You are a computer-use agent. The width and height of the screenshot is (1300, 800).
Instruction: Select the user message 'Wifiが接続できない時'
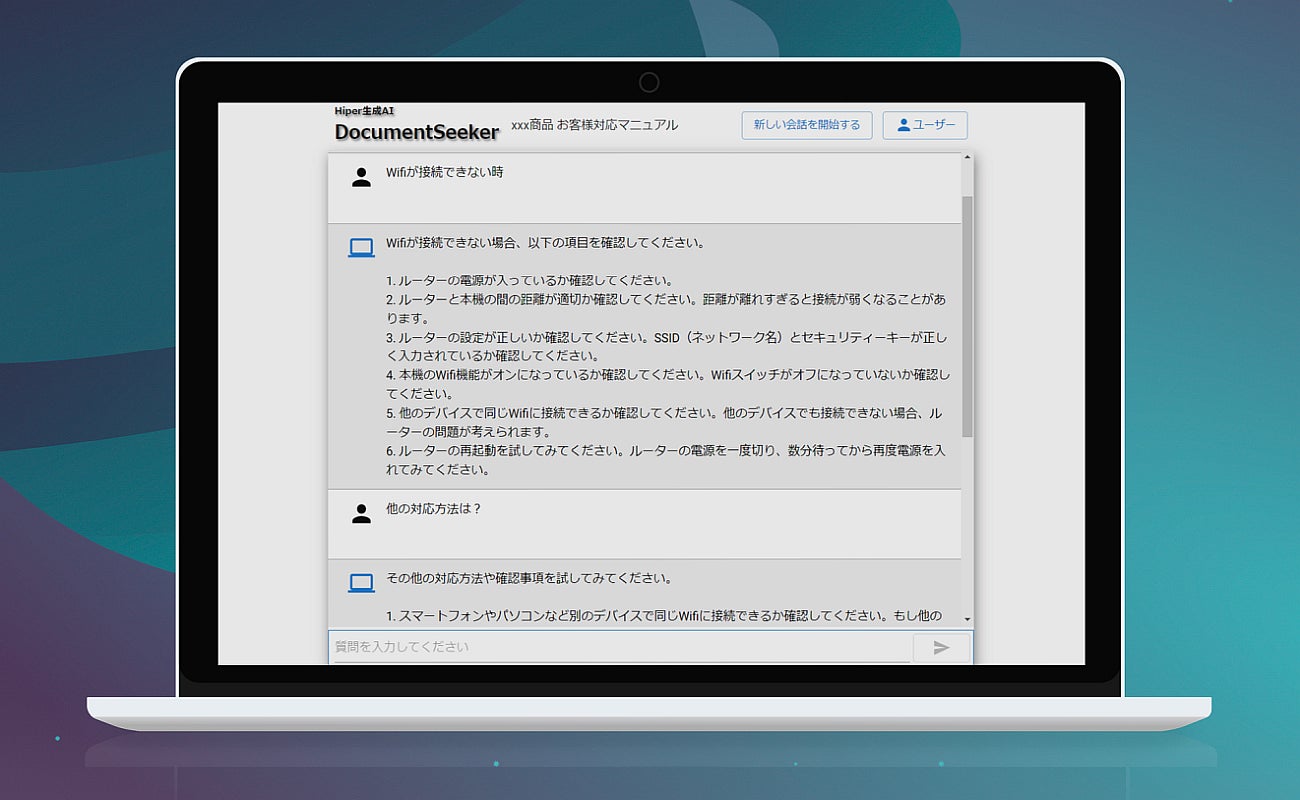point(445,172)
